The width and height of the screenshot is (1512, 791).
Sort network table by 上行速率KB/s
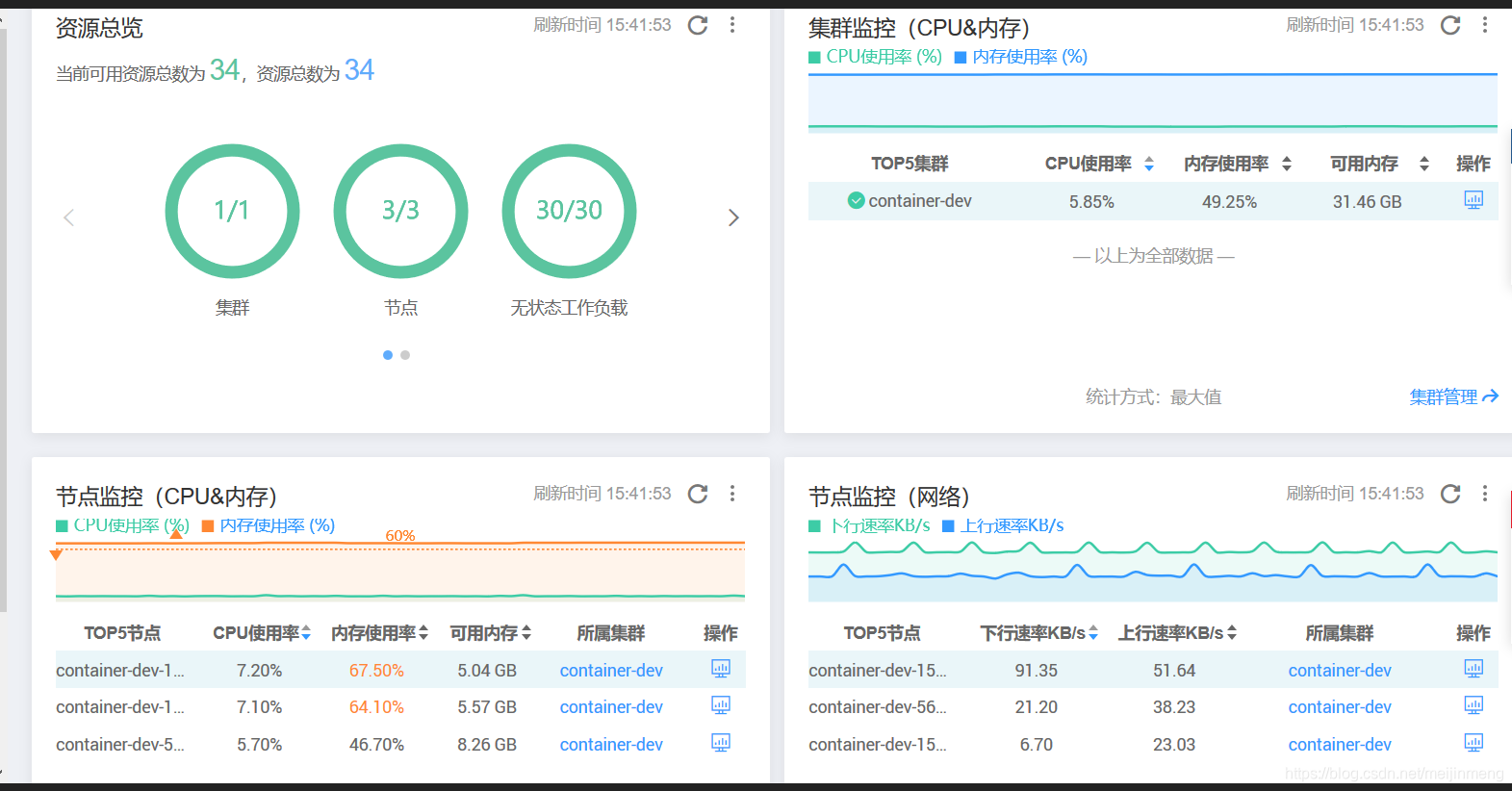pyautogui.click(x=1232, y=633)
